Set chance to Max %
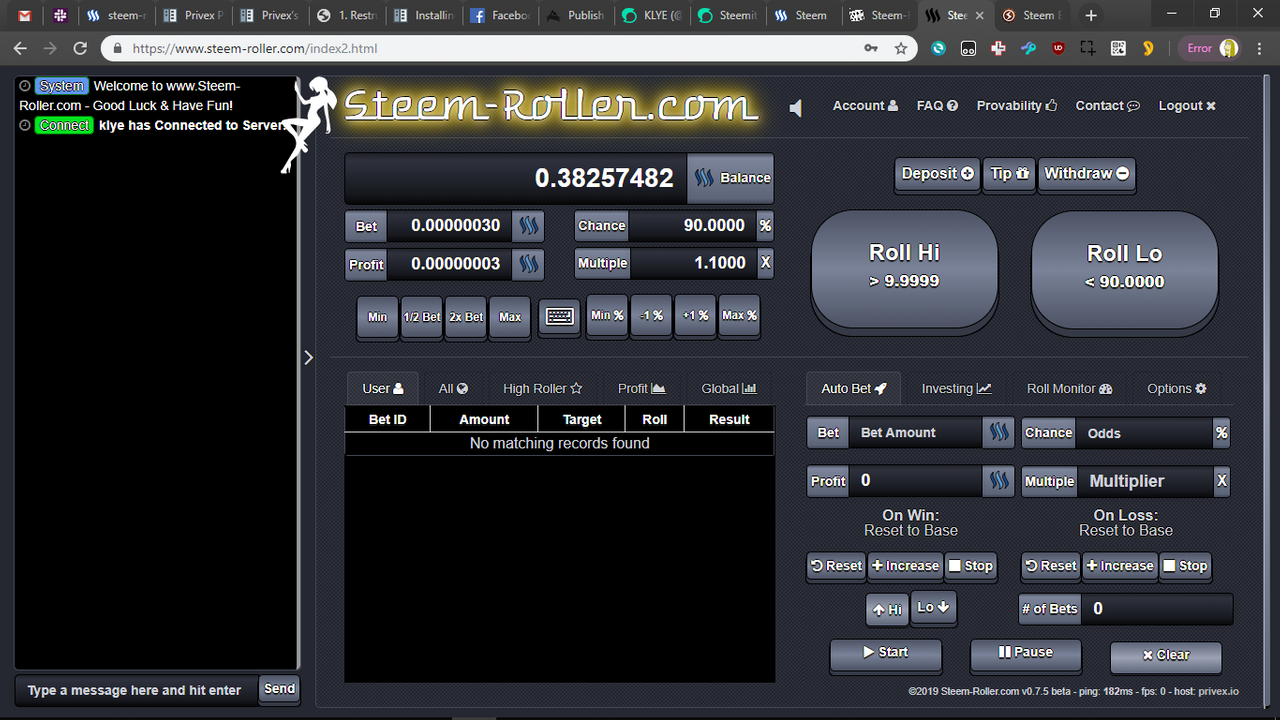This screenshot has width=1280, height=720. (739, 316)
